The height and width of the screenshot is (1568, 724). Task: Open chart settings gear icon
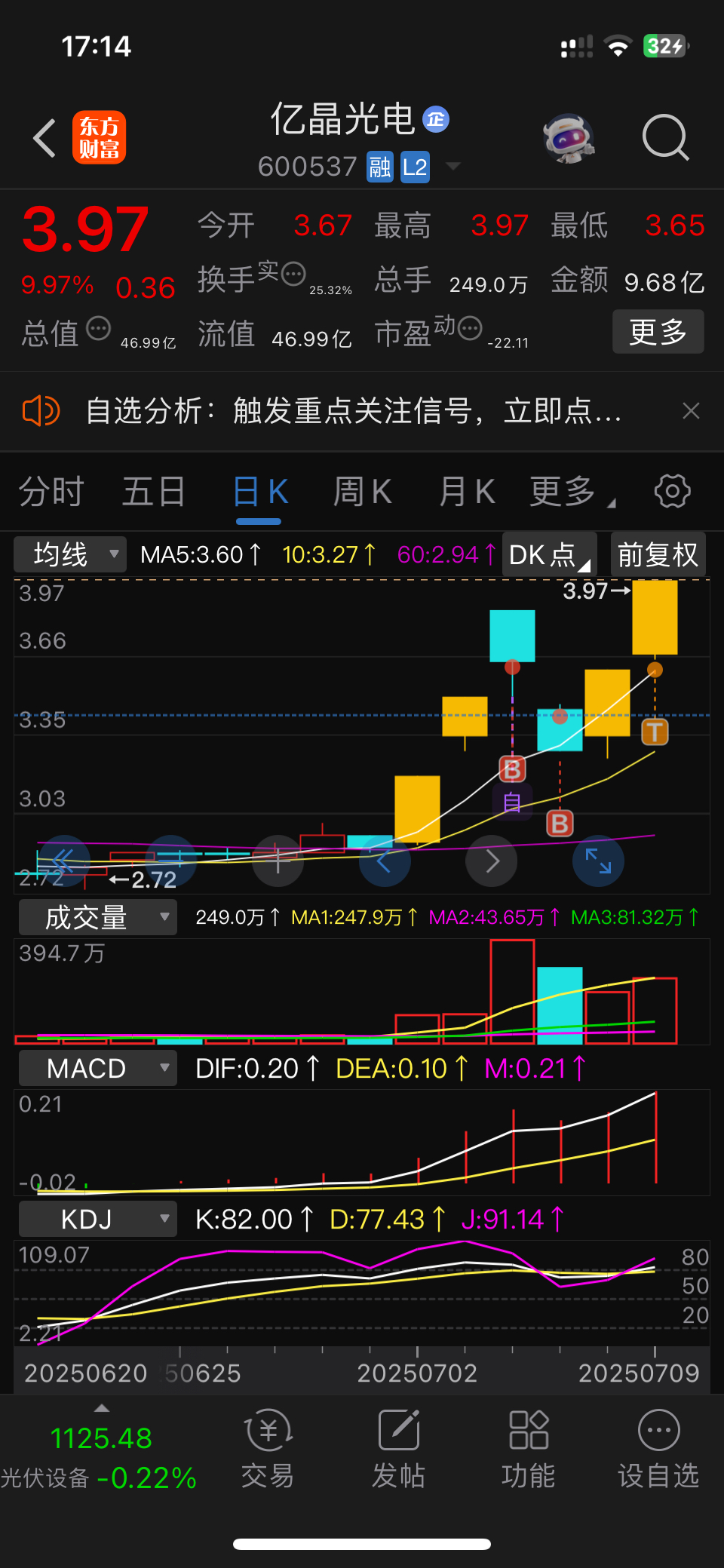672,492
